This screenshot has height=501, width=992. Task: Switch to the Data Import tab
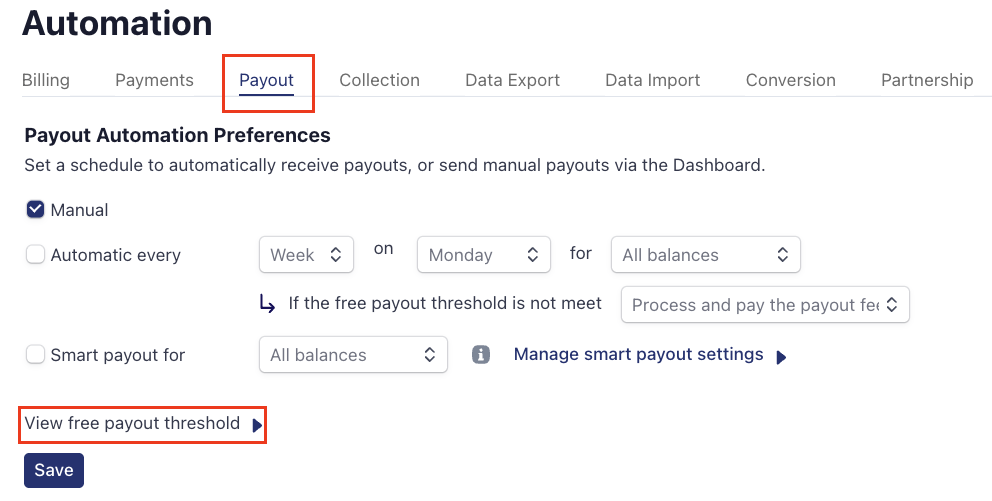pos(652,80)
